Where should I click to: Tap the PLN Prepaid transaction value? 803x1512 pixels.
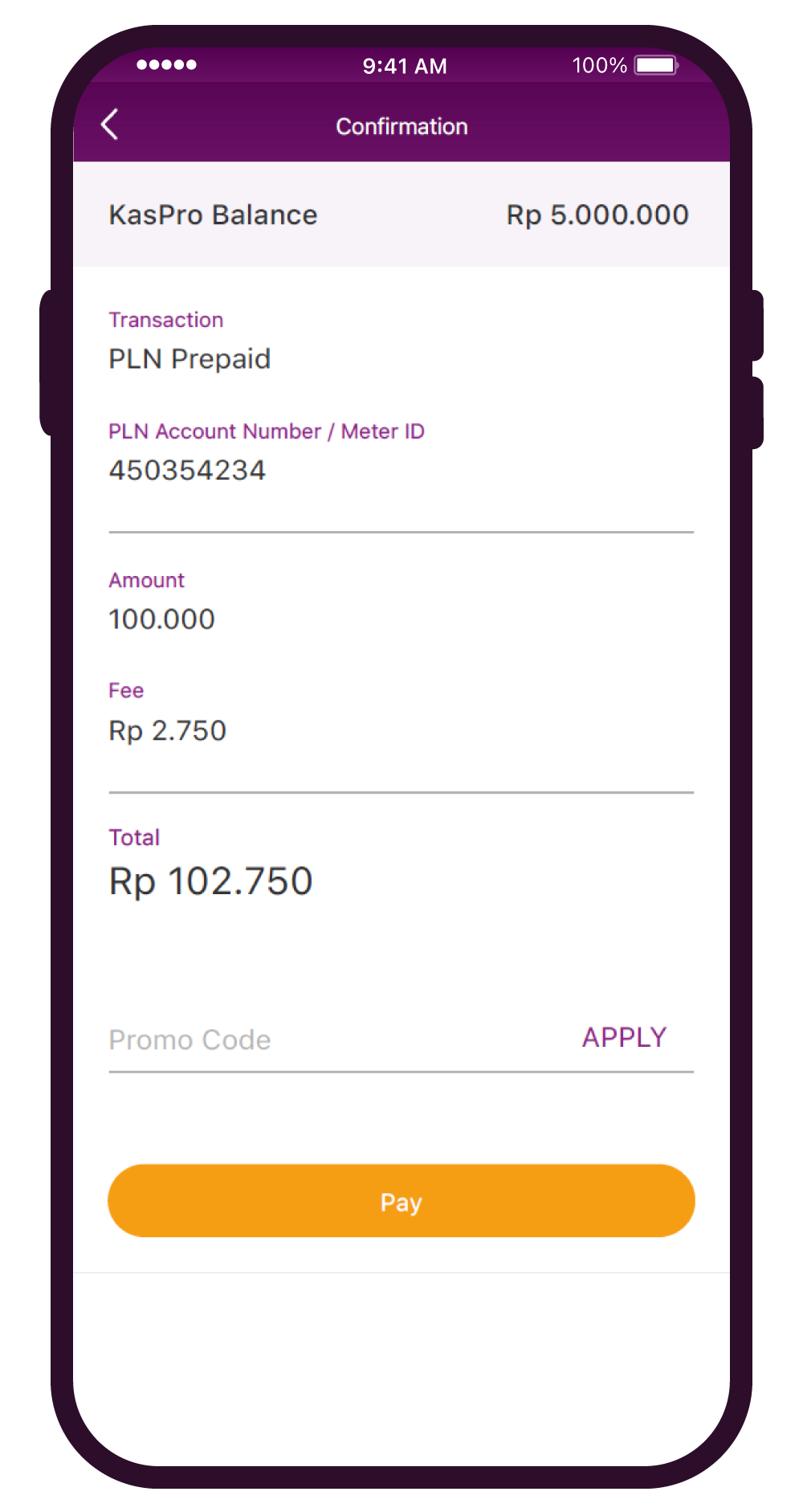pos(190,358)
